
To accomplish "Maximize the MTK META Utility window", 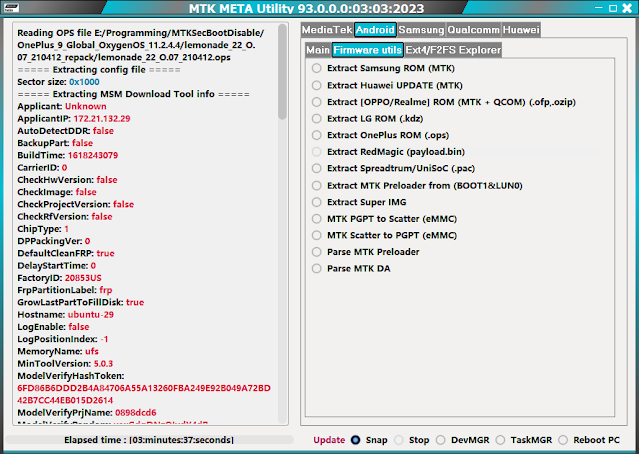I will coord(613,8).
